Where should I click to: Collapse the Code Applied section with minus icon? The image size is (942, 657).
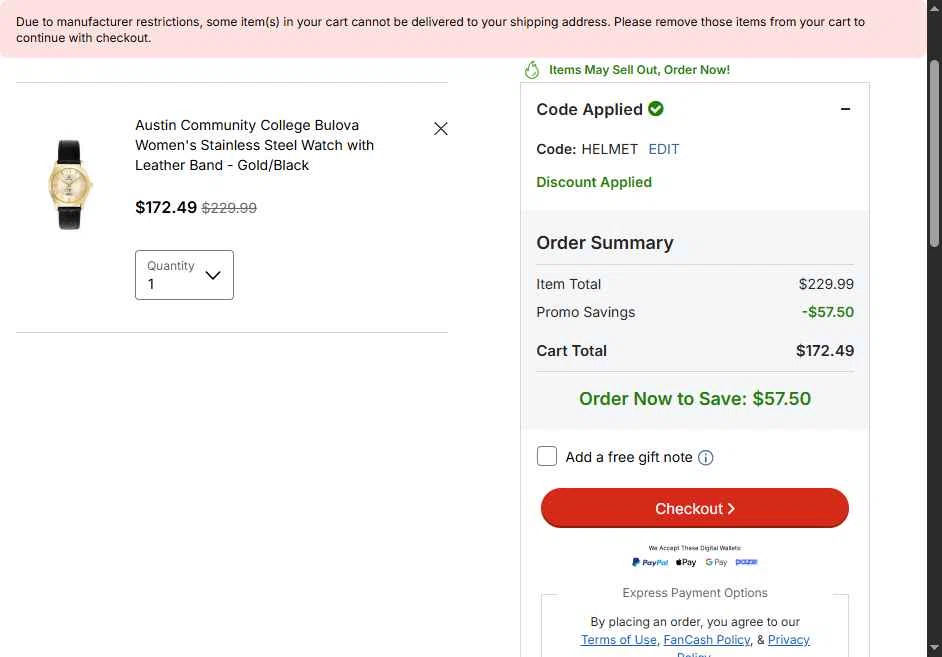(845, 109)
